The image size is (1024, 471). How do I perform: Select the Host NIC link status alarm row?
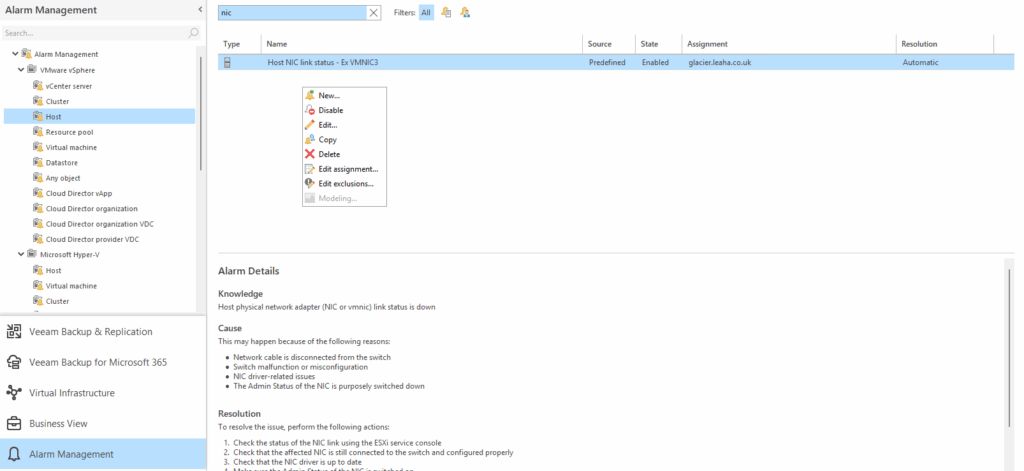click(616, 63)
